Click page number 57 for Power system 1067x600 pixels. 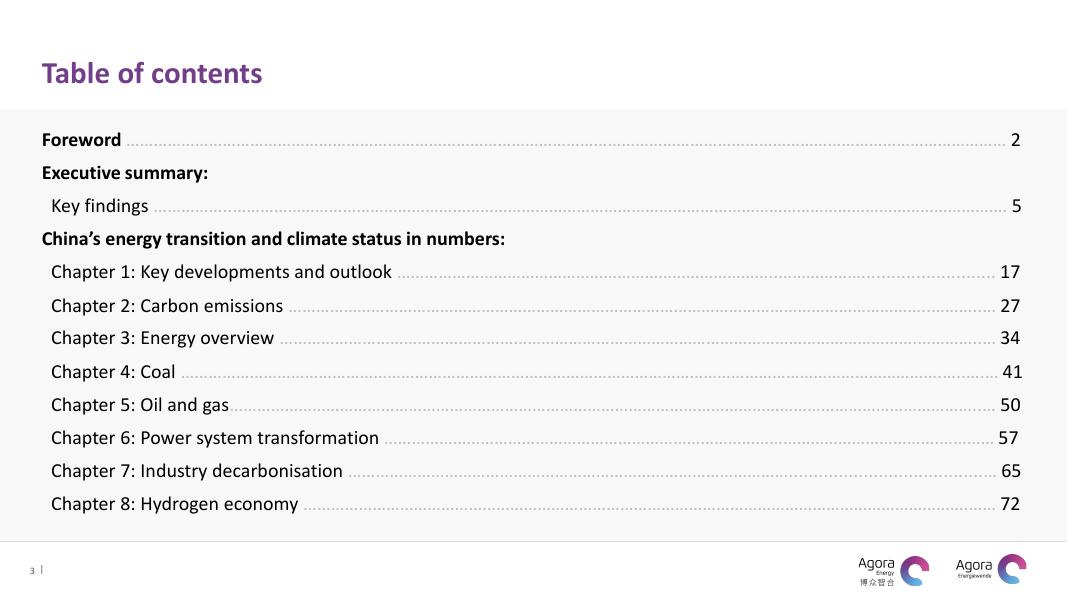(x=1008, y=438)
